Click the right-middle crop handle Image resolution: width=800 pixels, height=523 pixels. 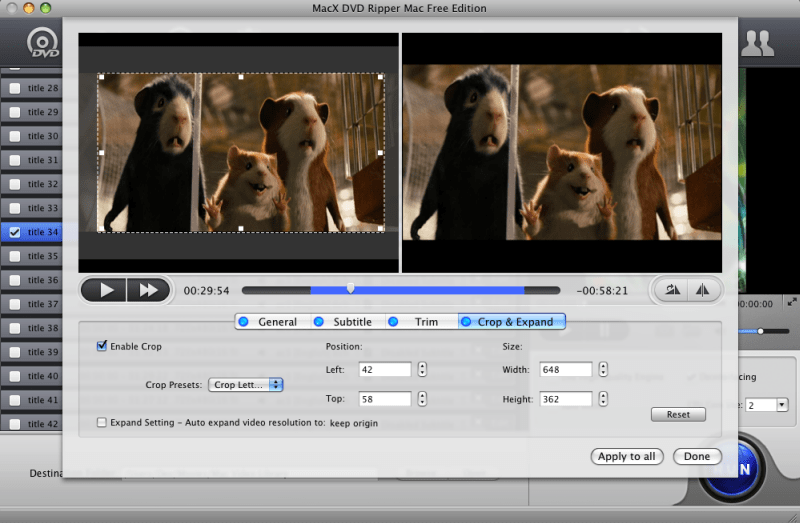(x=381, y=153)
